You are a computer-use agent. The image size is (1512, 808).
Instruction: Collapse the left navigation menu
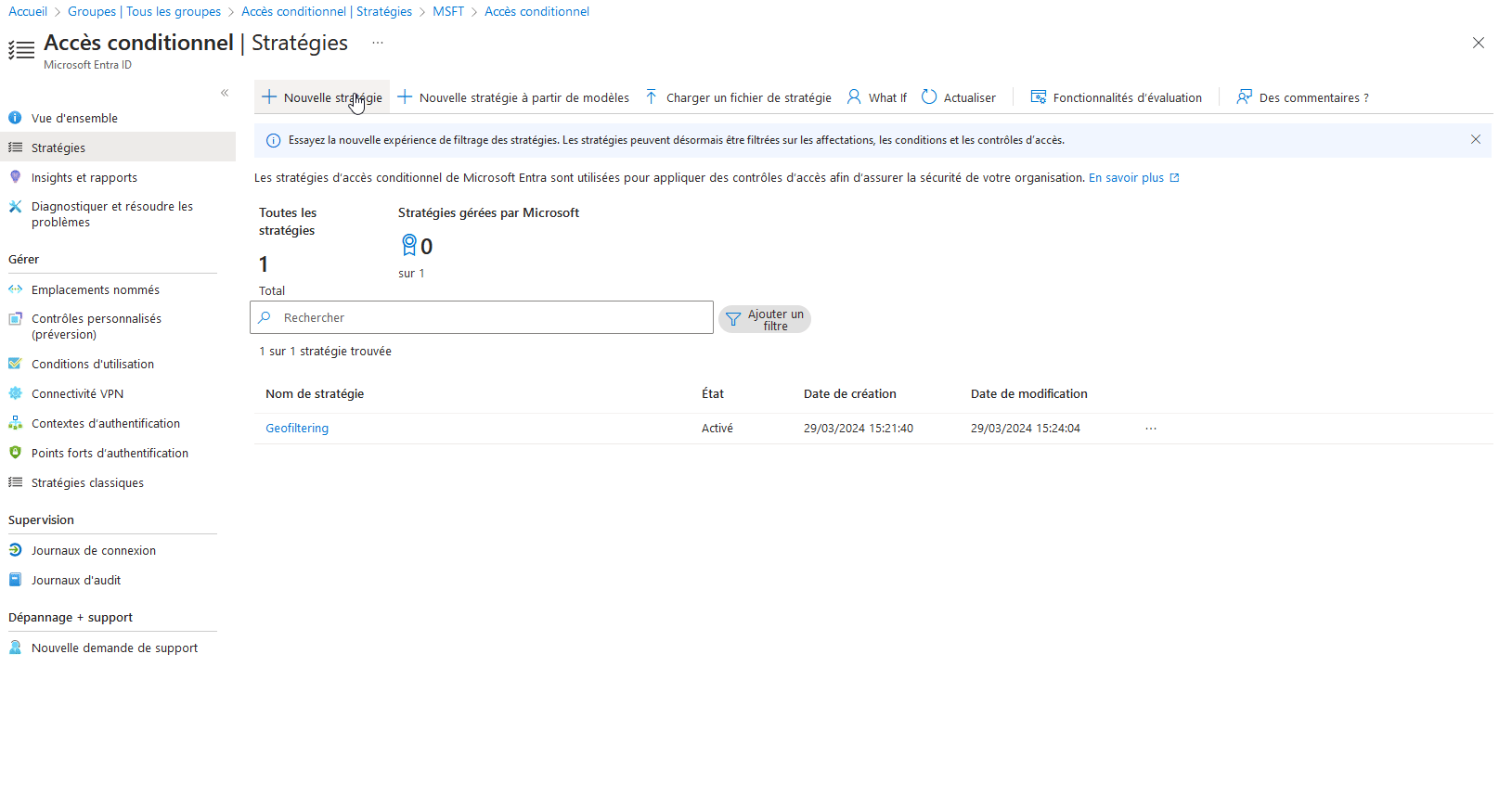point(225,93)
